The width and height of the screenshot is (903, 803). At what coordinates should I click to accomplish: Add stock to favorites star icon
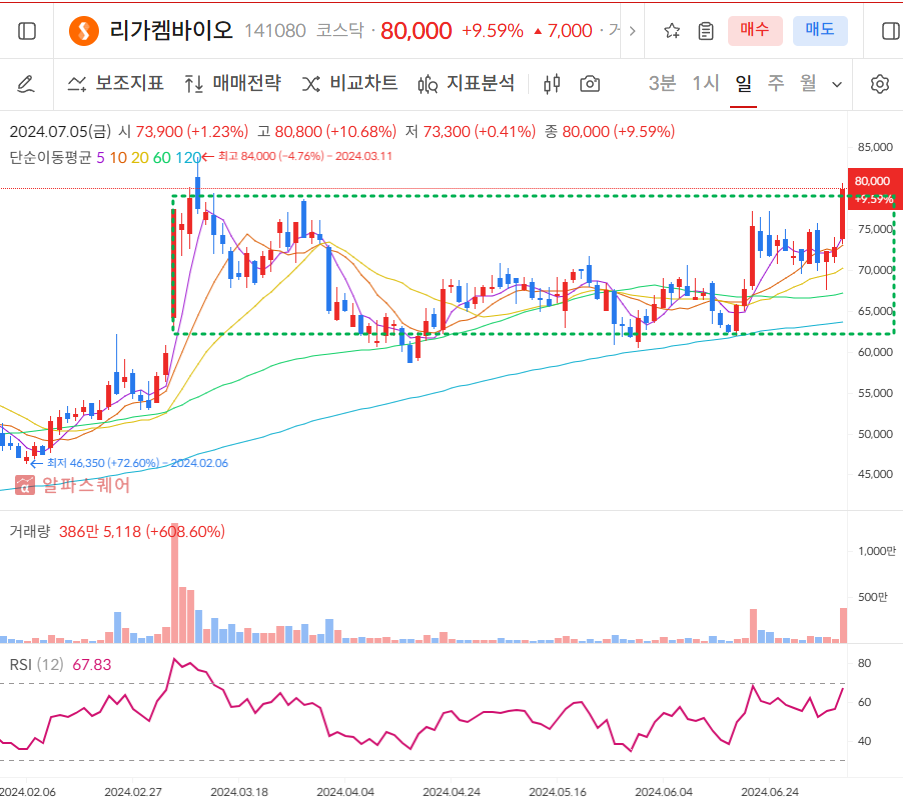[671, 31]
